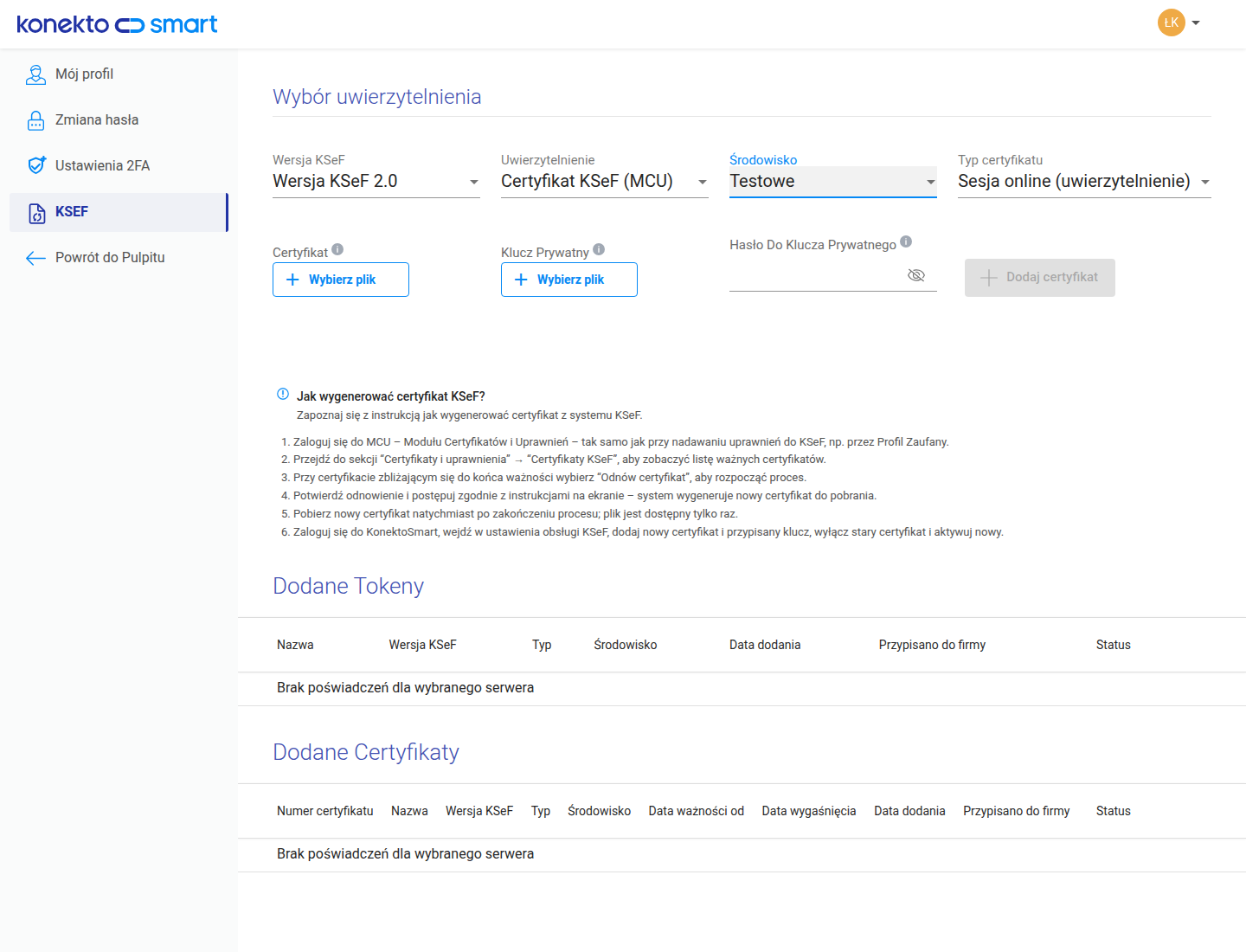Open Mój profil menu item
Viewport: 1246px width, 952px height.
coord(119,74)
